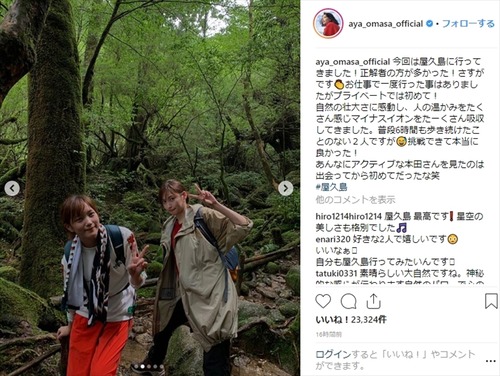Share the post using the share icon
500x376 pixels.
pos(373,301)
